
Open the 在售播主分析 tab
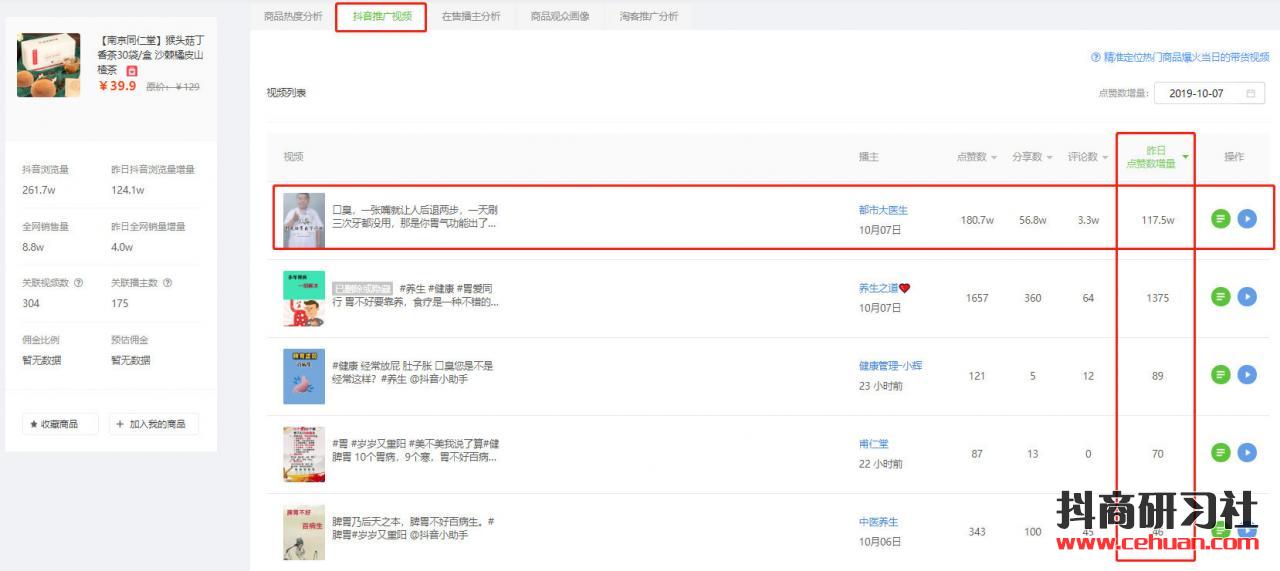(x=472, y=16)
